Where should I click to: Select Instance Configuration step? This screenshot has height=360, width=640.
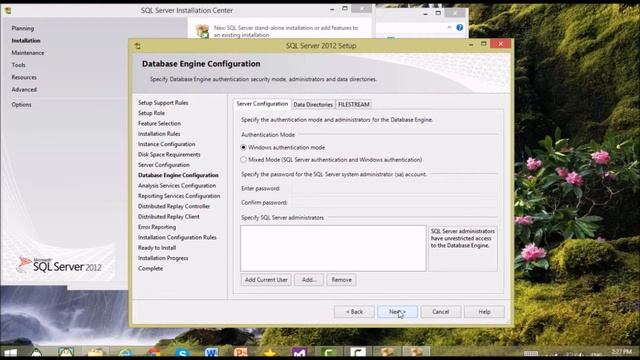pyautogui.click(x=167, y=144)
